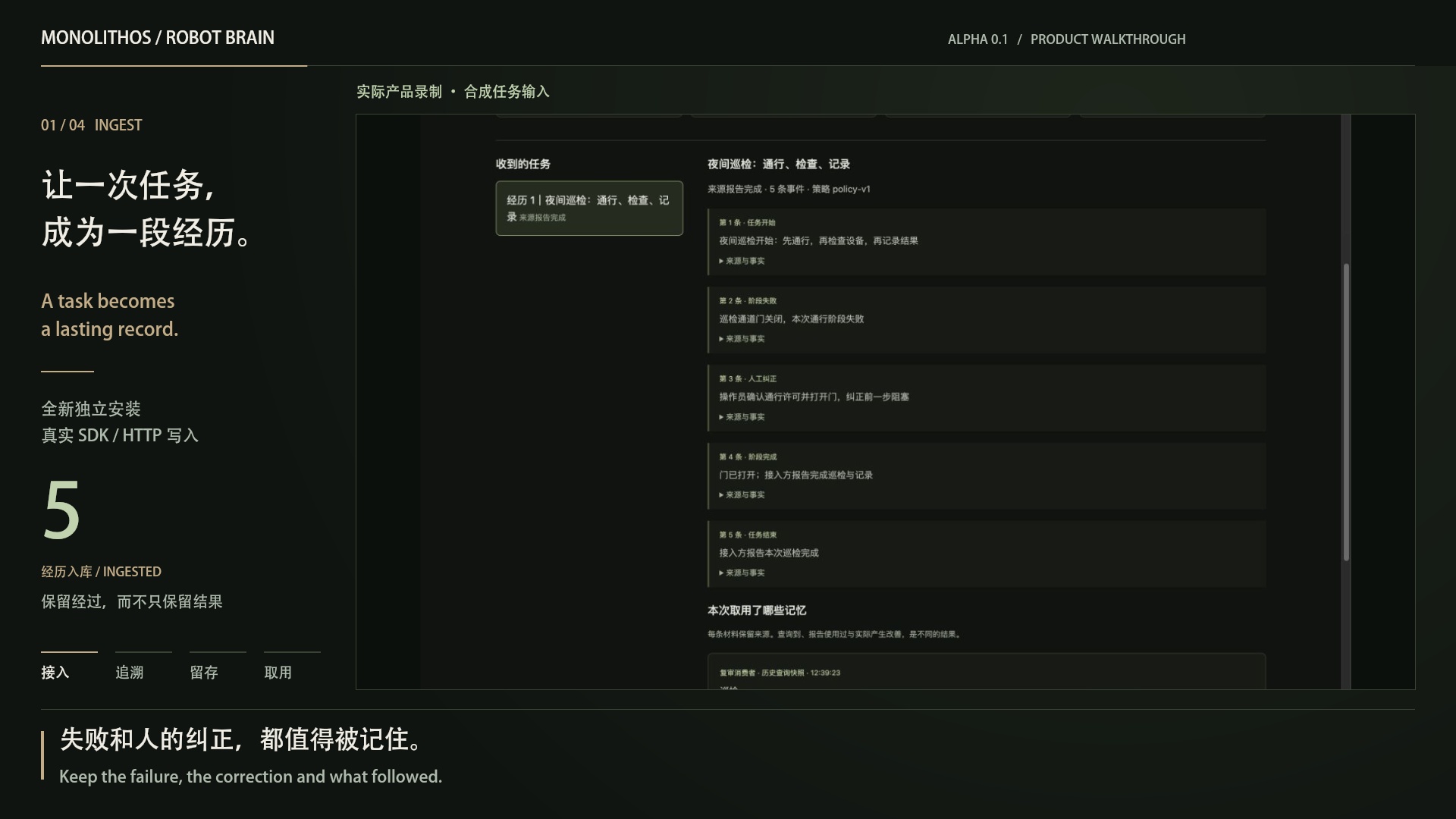Expand 来源与事实 under 第 4 条 阶段完成
Viewport: 1456px width, 819px height.
tap(742, 495)
